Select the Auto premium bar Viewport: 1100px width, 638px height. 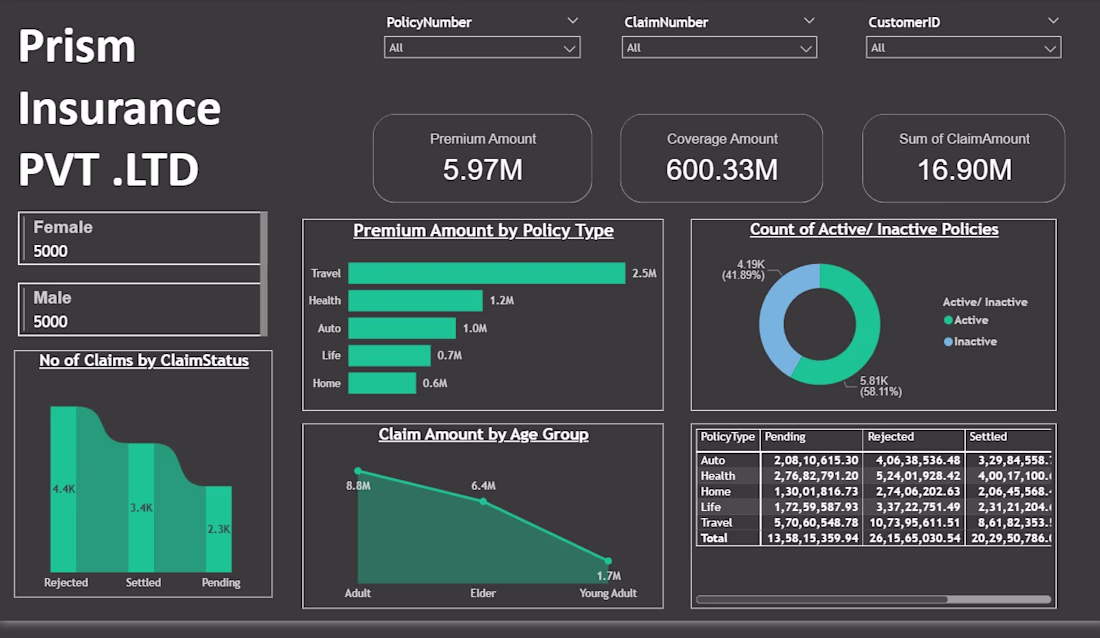coord(402,328)
